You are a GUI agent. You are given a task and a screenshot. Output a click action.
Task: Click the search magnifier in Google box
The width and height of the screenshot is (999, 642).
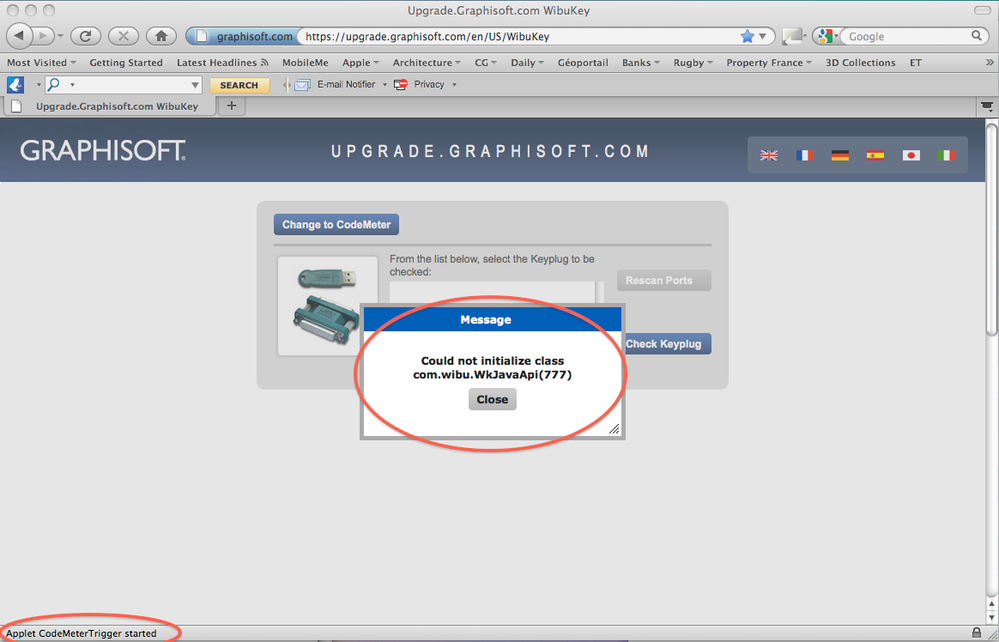(976, 36)
